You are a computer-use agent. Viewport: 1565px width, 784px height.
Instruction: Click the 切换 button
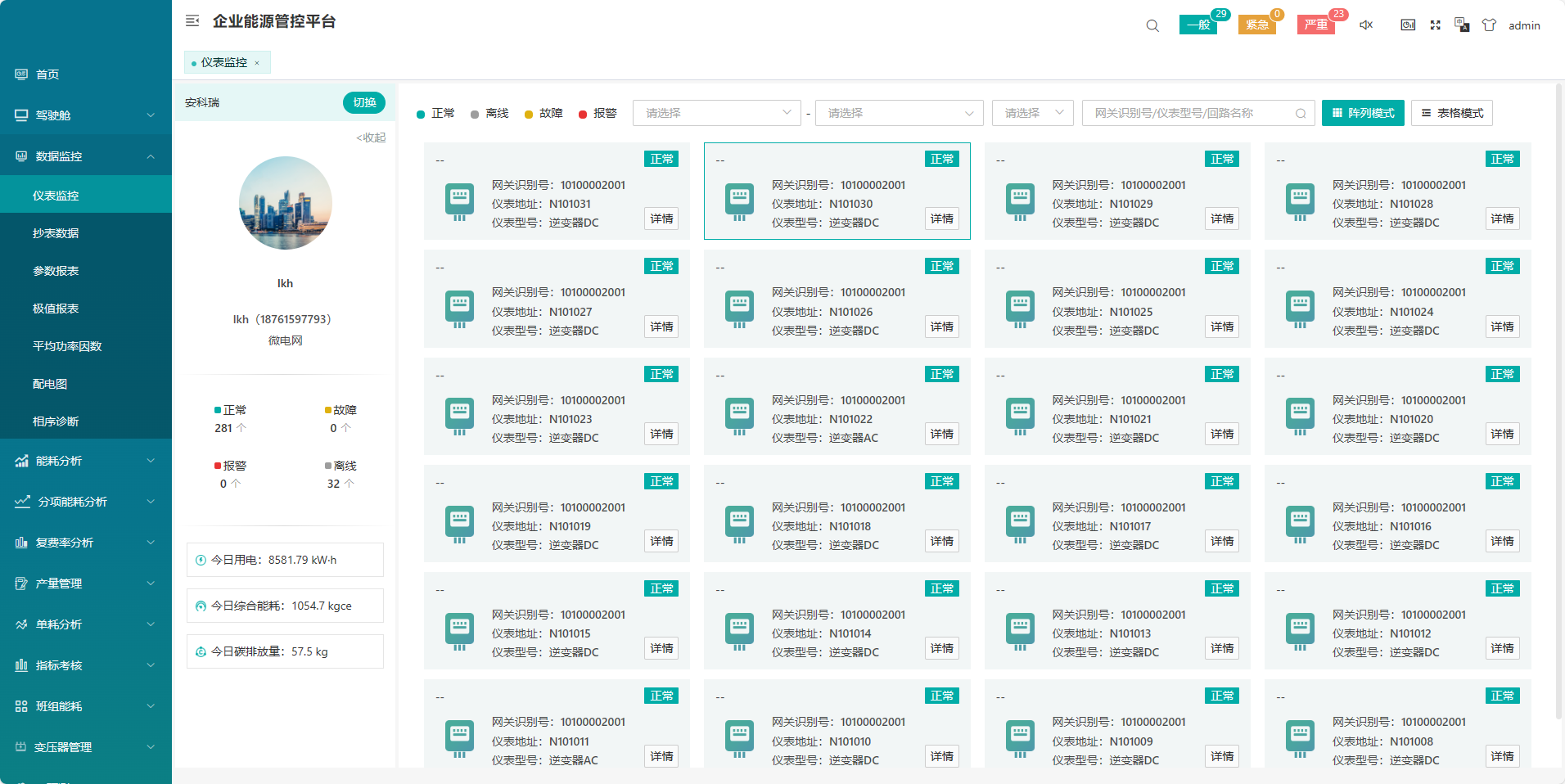click(364, 102)
